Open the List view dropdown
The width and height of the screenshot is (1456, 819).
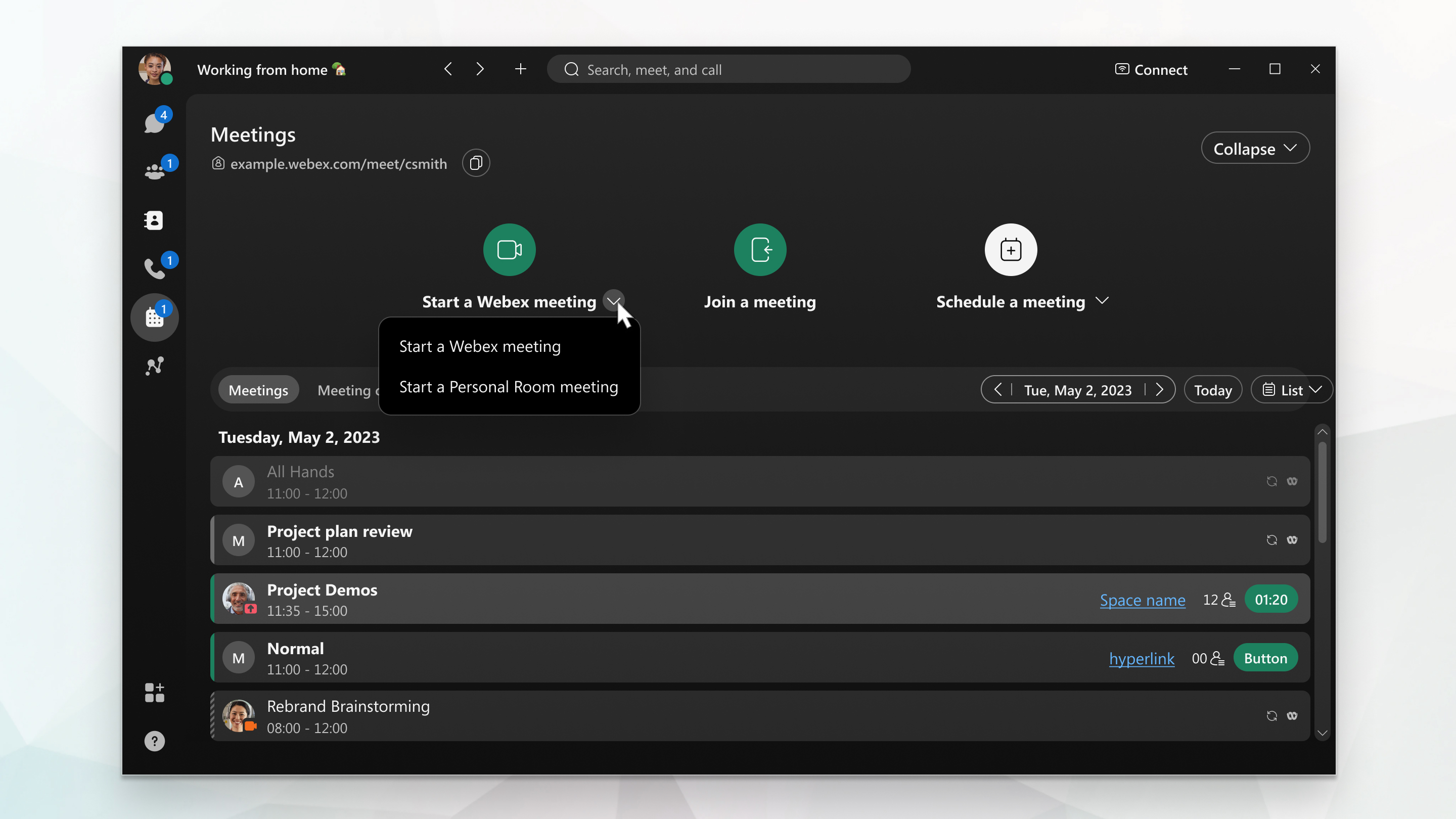click(1292, 389)
